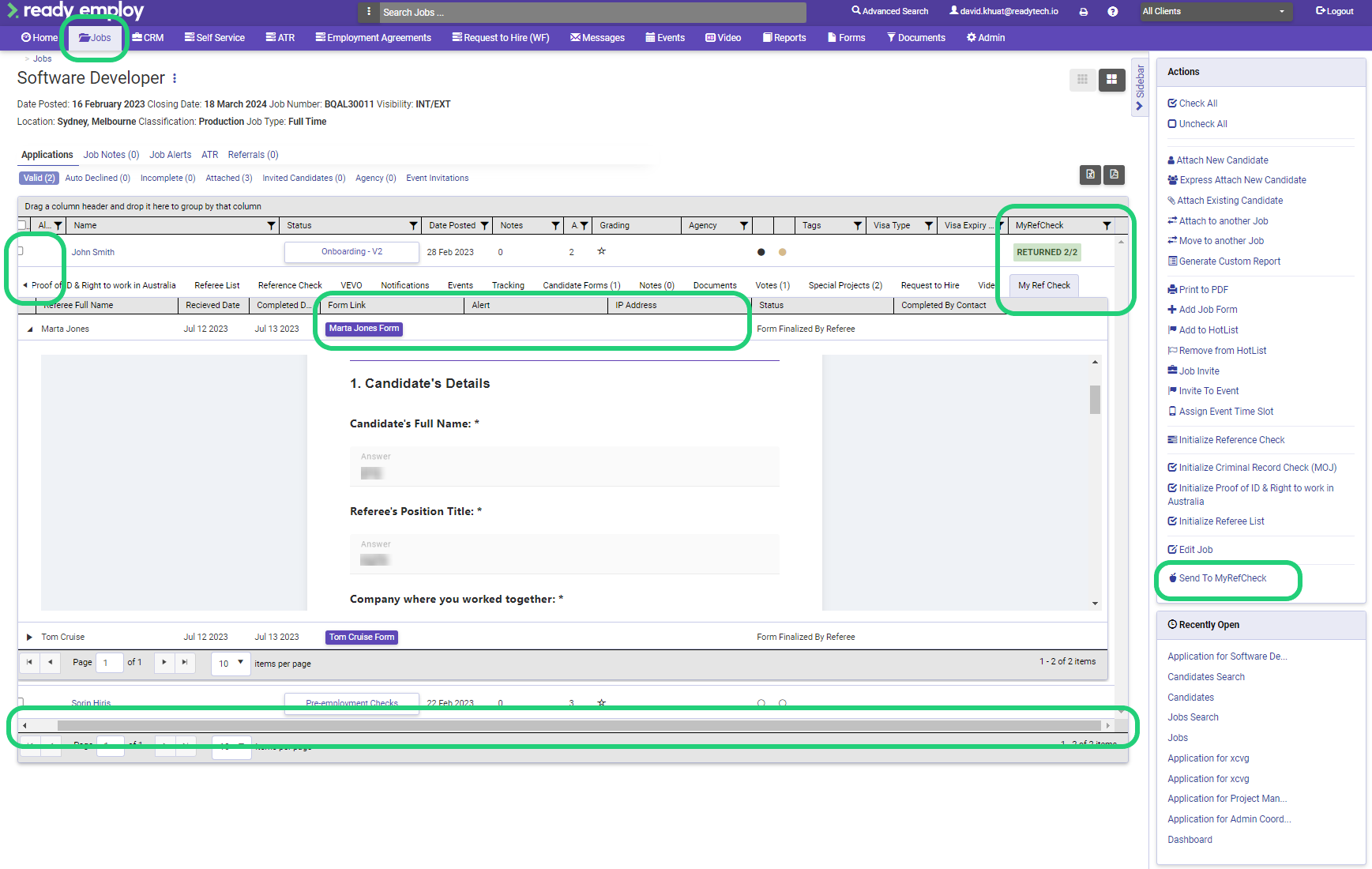
Task: Open the help question mark icon
Action: tap(1112, 12)
